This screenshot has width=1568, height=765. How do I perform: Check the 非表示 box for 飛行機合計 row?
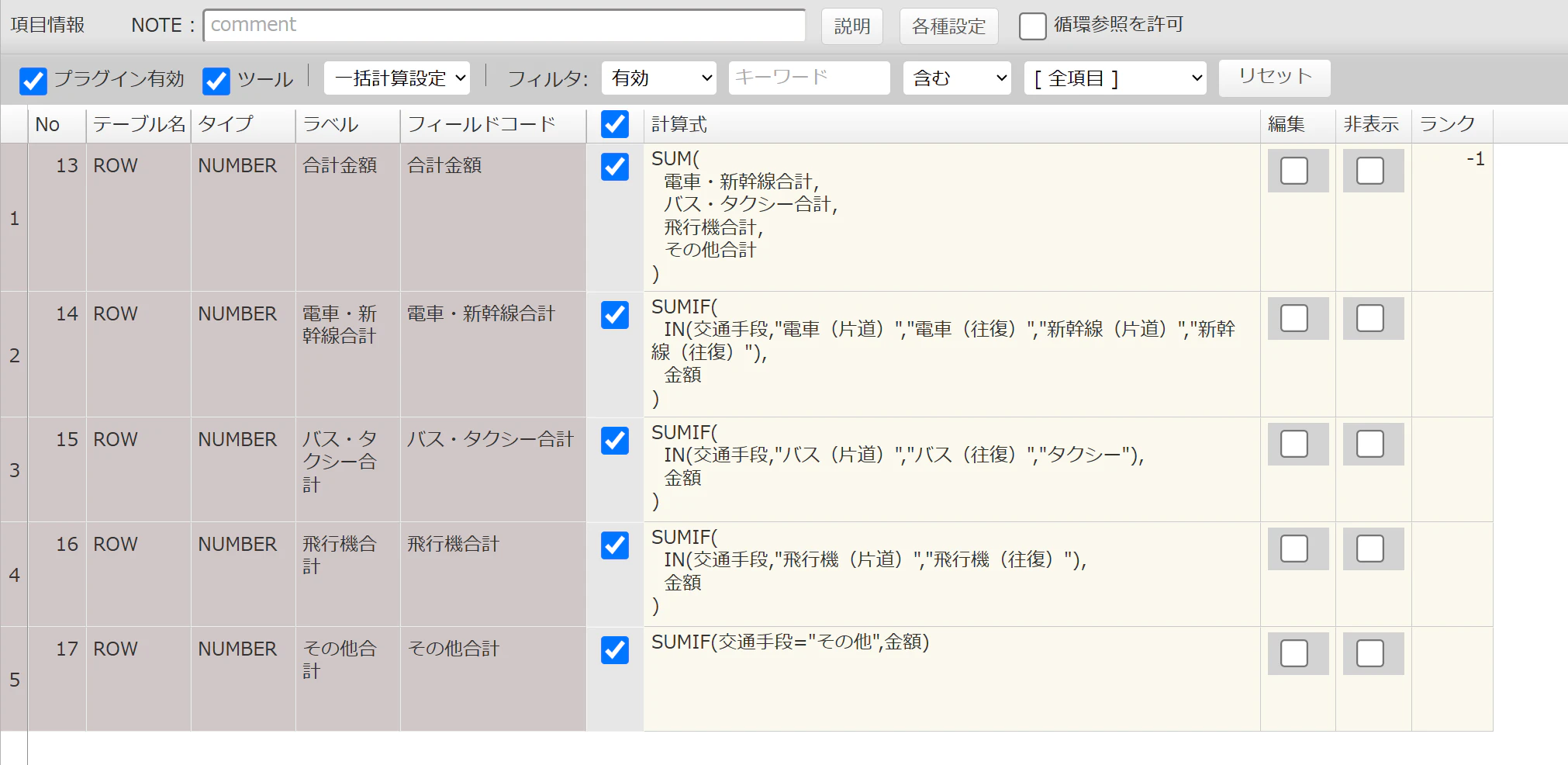pyautogui.click(x=1370, y=549)
